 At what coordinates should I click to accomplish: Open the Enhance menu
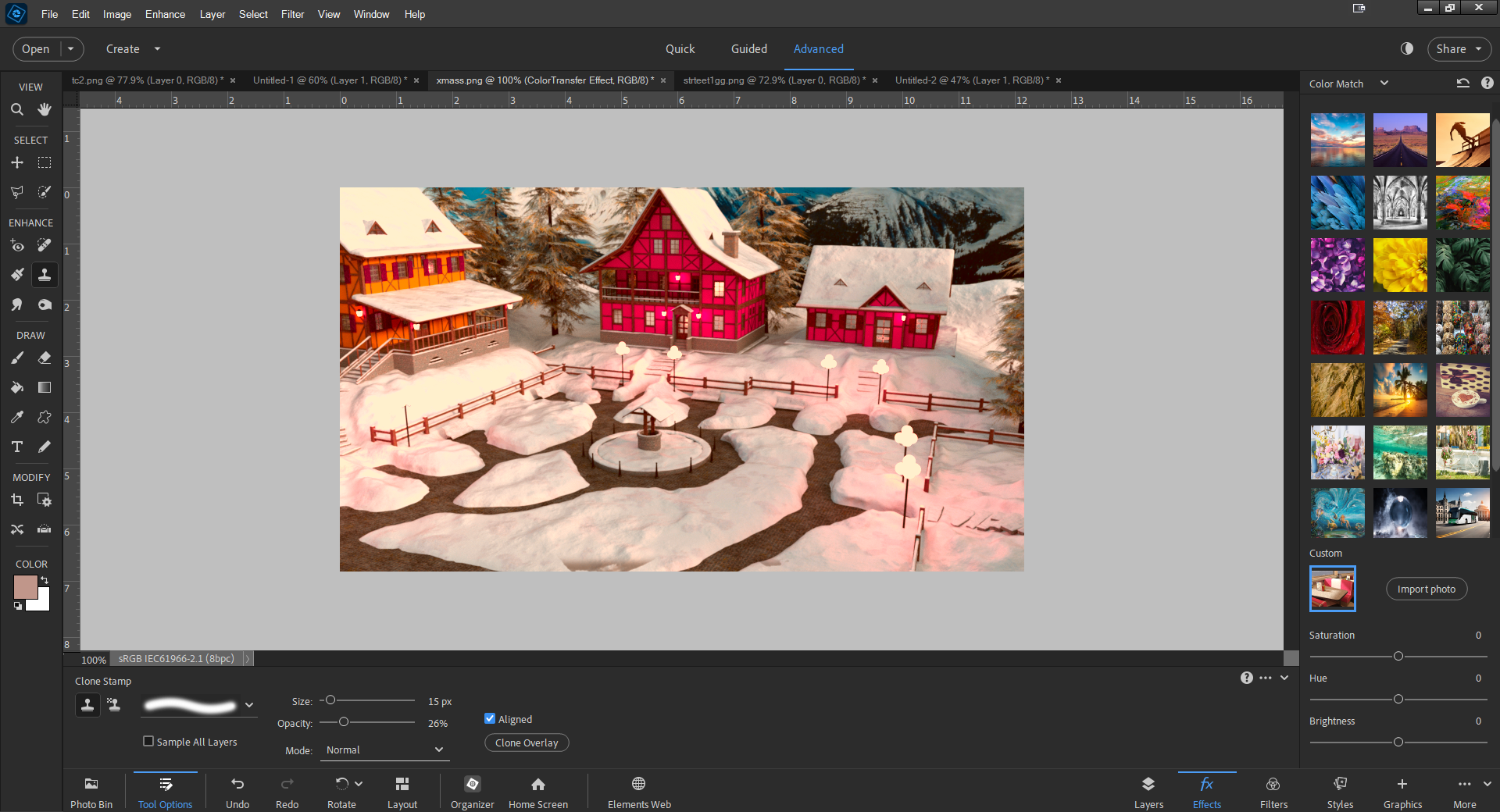coord(164,14)
